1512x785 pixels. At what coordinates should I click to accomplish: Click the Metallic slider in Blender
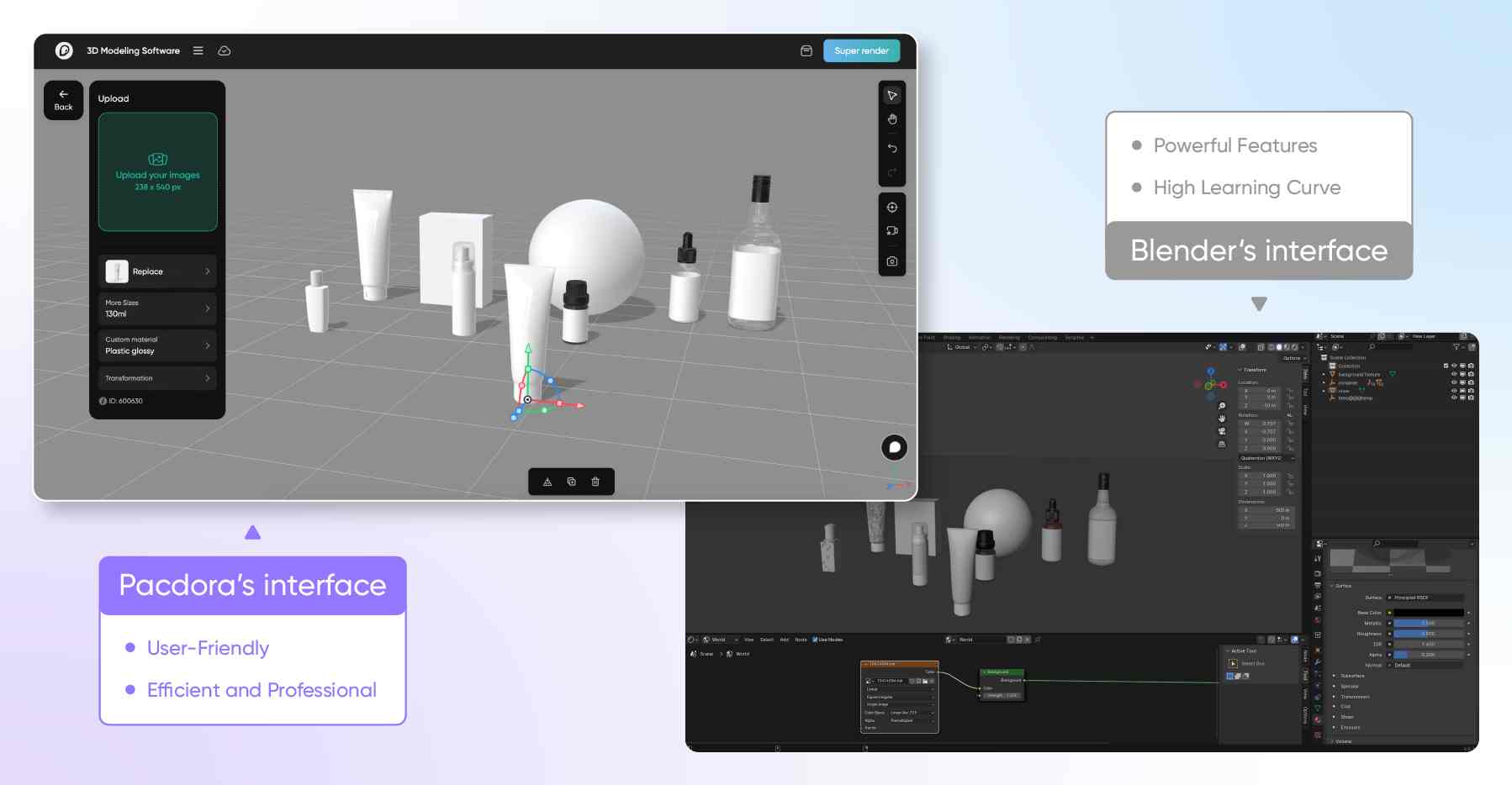(x=1429, y=623)
